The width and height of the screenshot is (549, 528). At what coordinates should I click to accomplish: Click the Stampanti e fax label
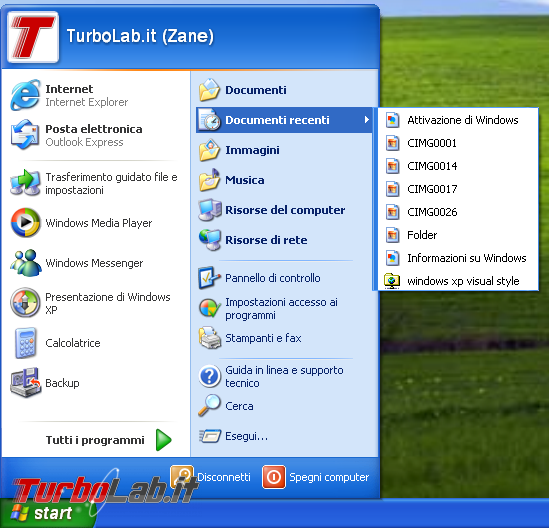(263, 338)
